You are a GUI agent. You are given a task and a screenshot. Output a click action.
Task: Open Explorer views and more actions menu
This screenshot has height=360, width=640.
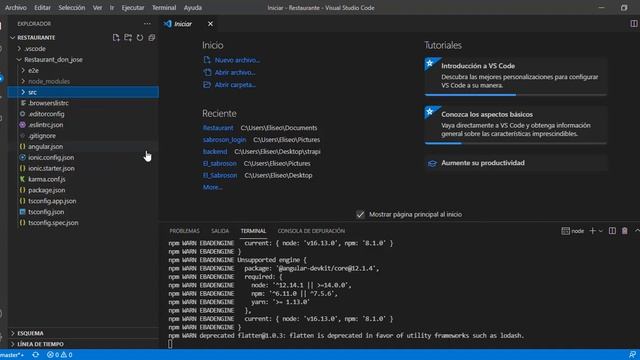coord(147,24)
